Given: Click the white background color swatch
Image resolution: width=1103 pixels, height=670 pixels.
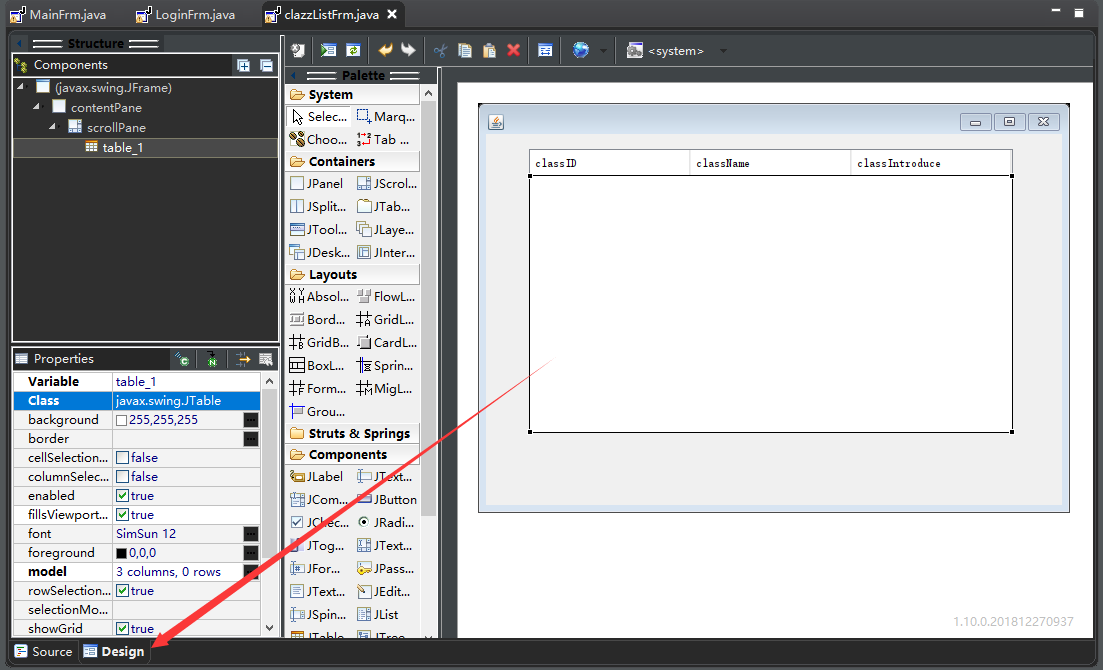Looking at the screenshot, I should pos(122,420).
